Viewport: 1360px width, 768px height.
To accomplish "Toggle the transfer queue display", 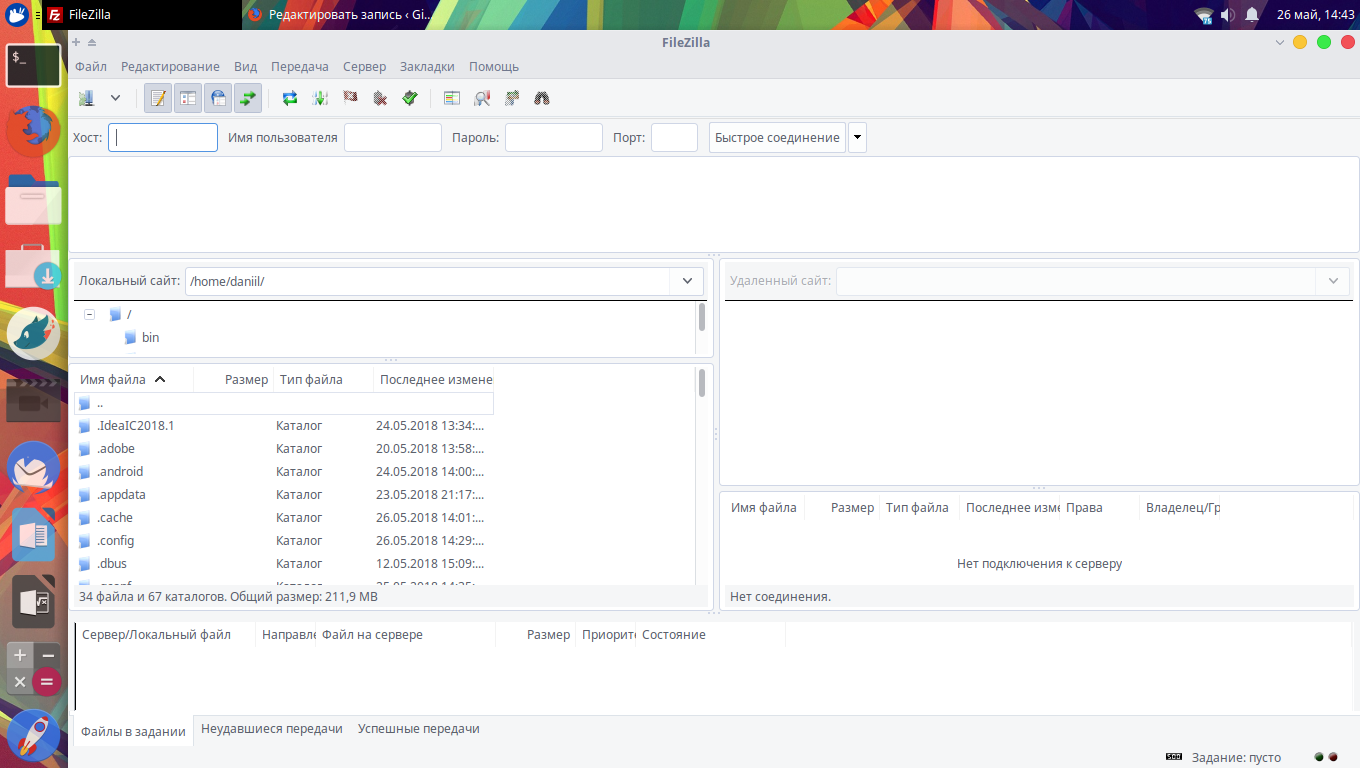I will (248, 98).
